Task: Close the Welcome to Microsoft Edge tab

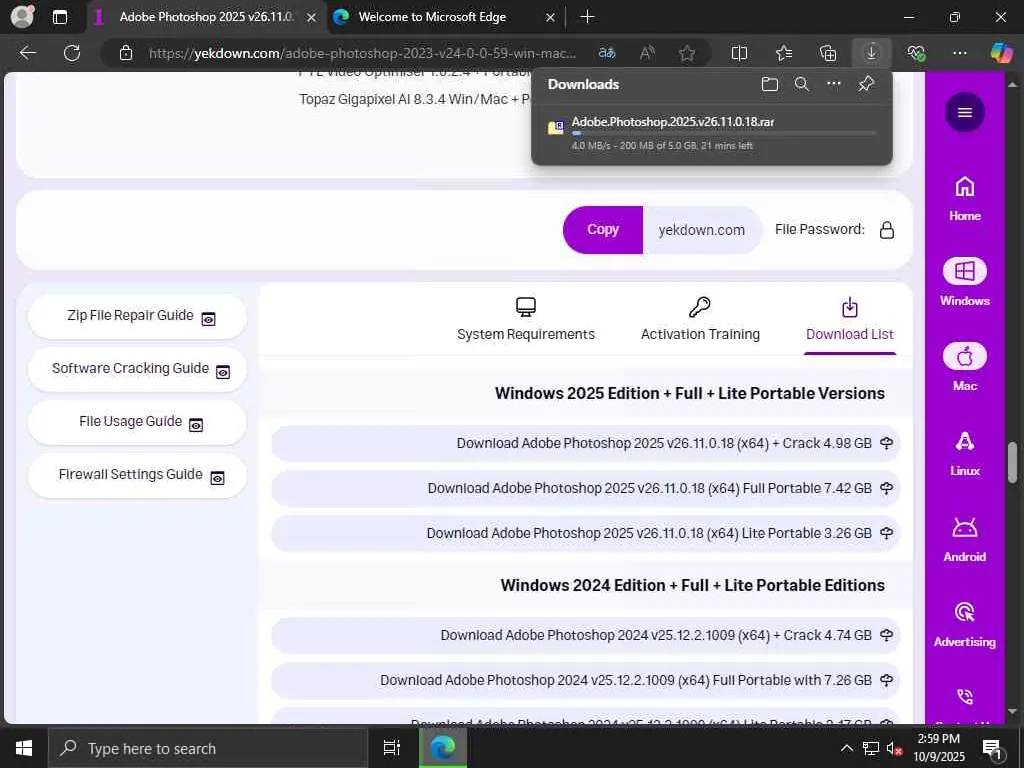Action: (x=551, y=18)
